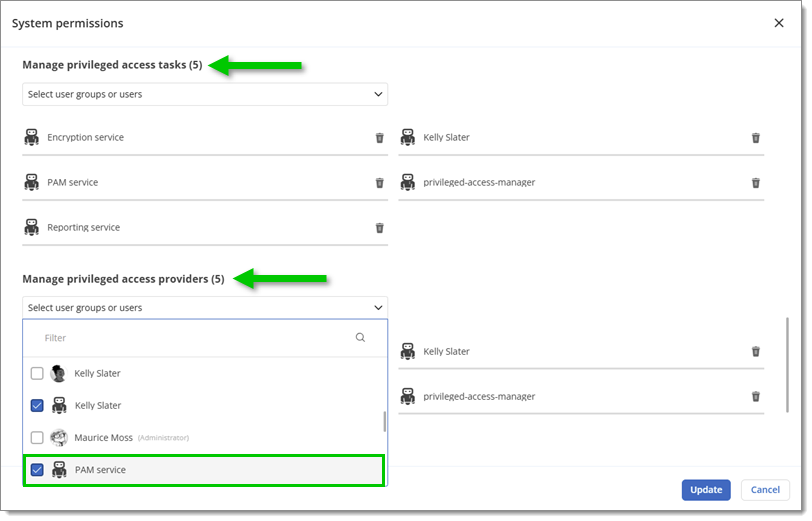The width and height of the screenshot is (812, 521).
Task: Uncheck the Kelly Slater service account checkbox
Action: (37, 406)
